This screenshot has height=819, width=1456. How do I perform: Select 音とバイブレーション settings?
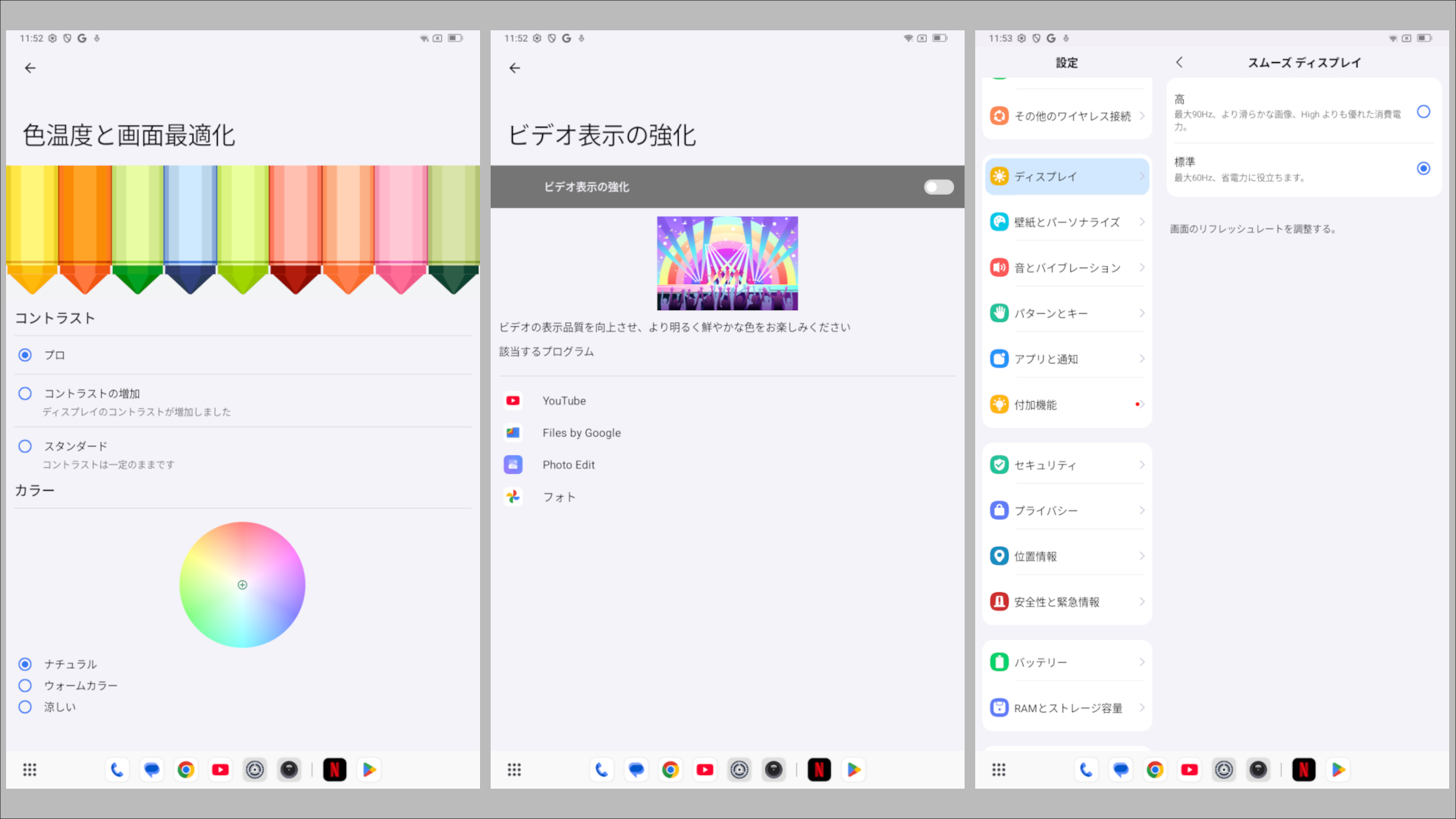[1065, 267]
